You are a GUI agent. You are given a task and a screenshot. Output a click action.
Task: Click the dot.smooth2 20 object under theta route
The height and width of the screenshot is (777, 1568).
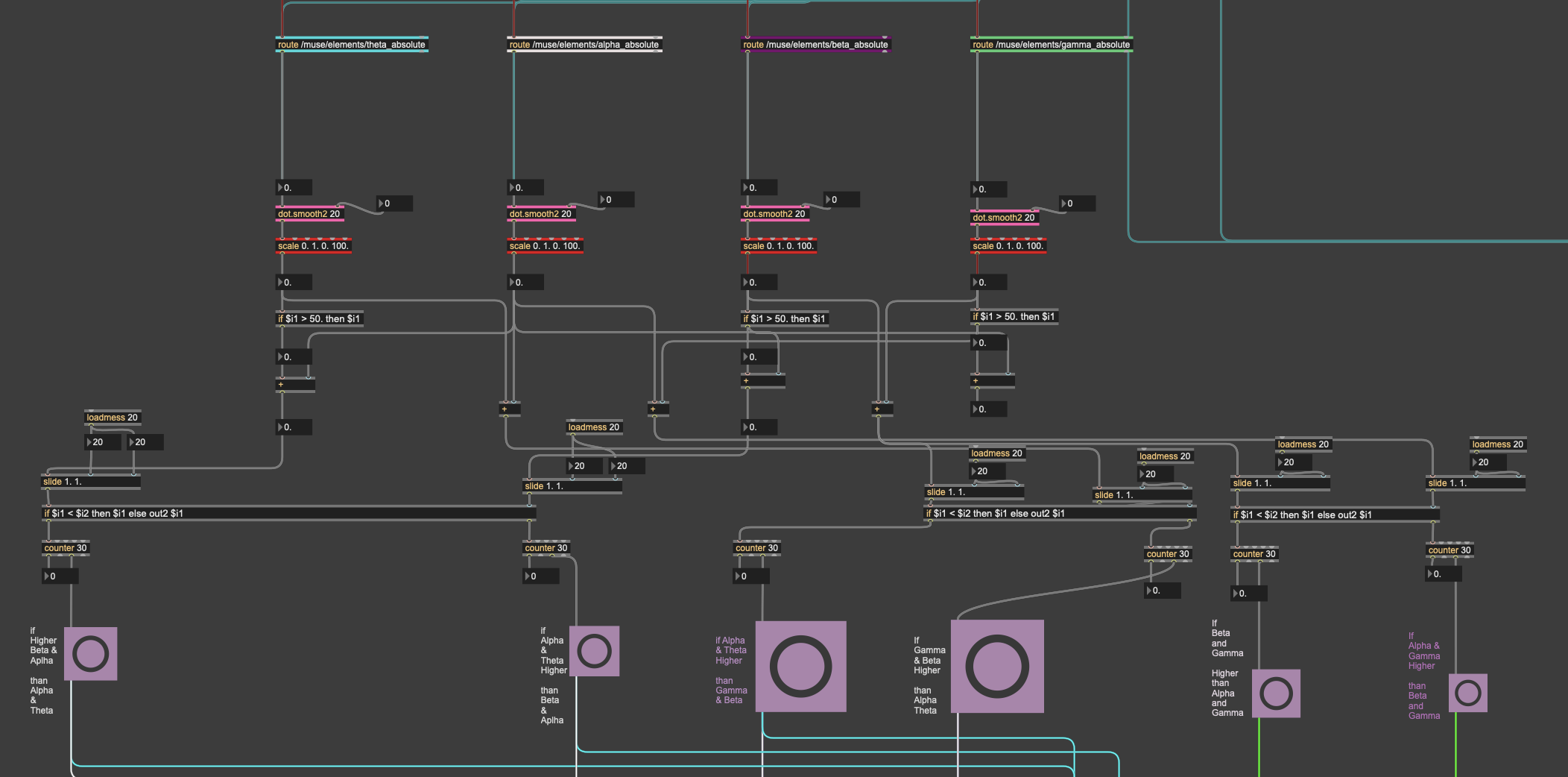[x=309, y=214]
